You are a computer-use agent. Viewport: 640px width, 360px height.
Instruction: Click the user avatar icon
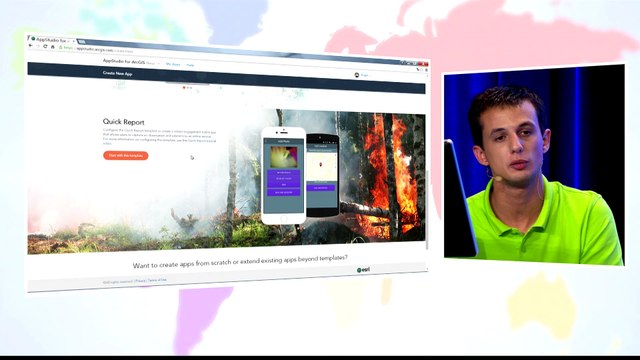(x=357, y=75)
